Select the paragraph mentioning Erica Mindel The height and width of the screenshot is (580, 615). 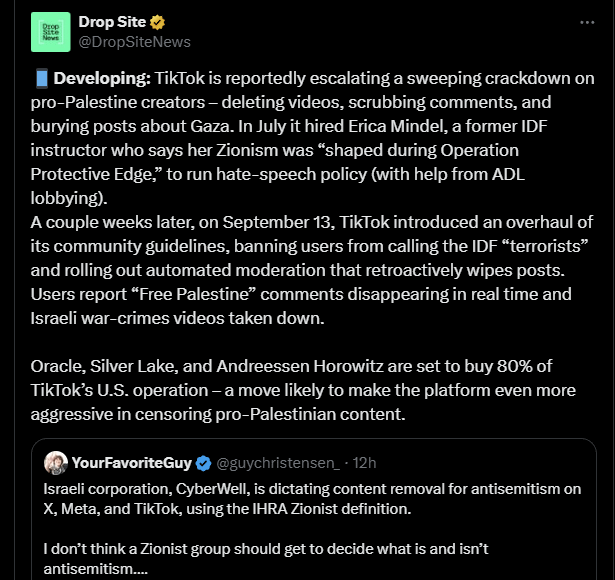point(300,150)
